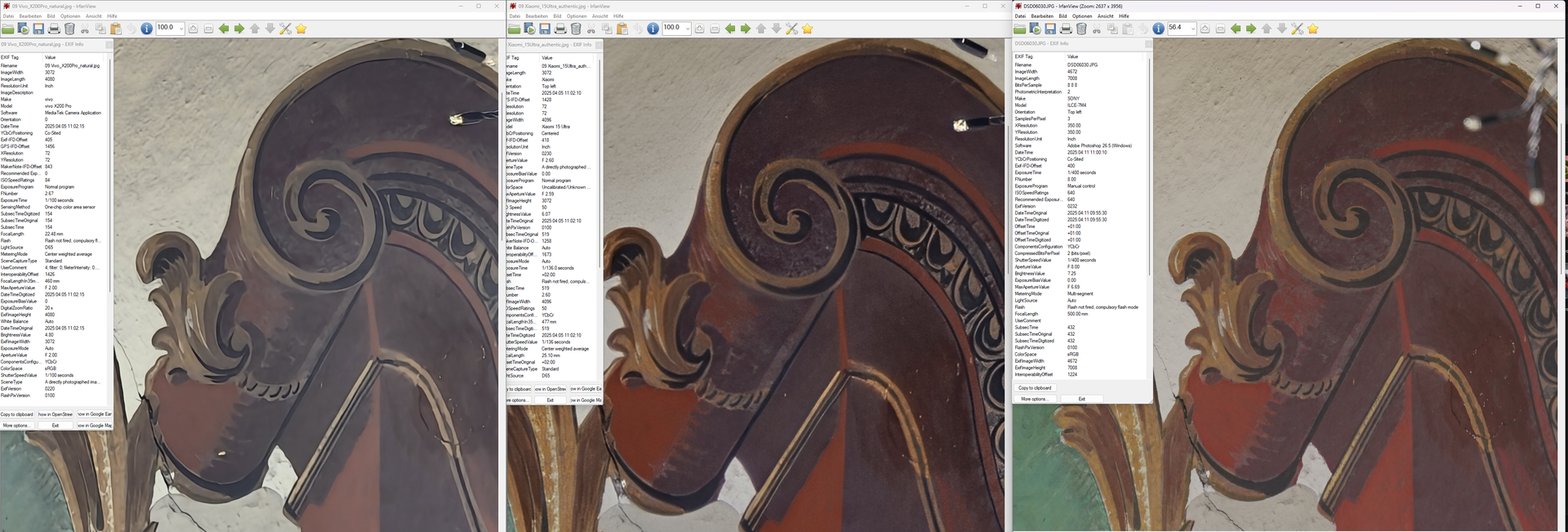1568x532 pixels.
Task: Click the Open folder icon in Vivo window
Action: pyautogui.click(x=7, y=29)
